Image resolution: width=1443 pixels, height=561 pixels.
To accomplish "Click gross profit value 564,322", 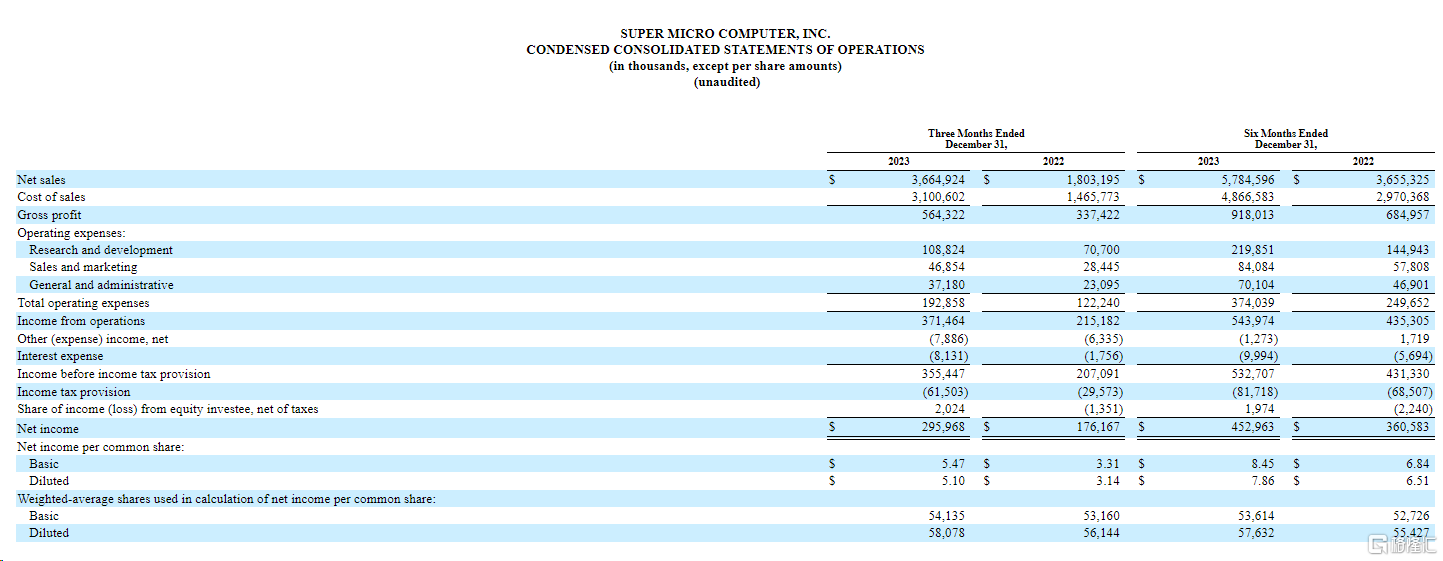I will click(943, 215).
